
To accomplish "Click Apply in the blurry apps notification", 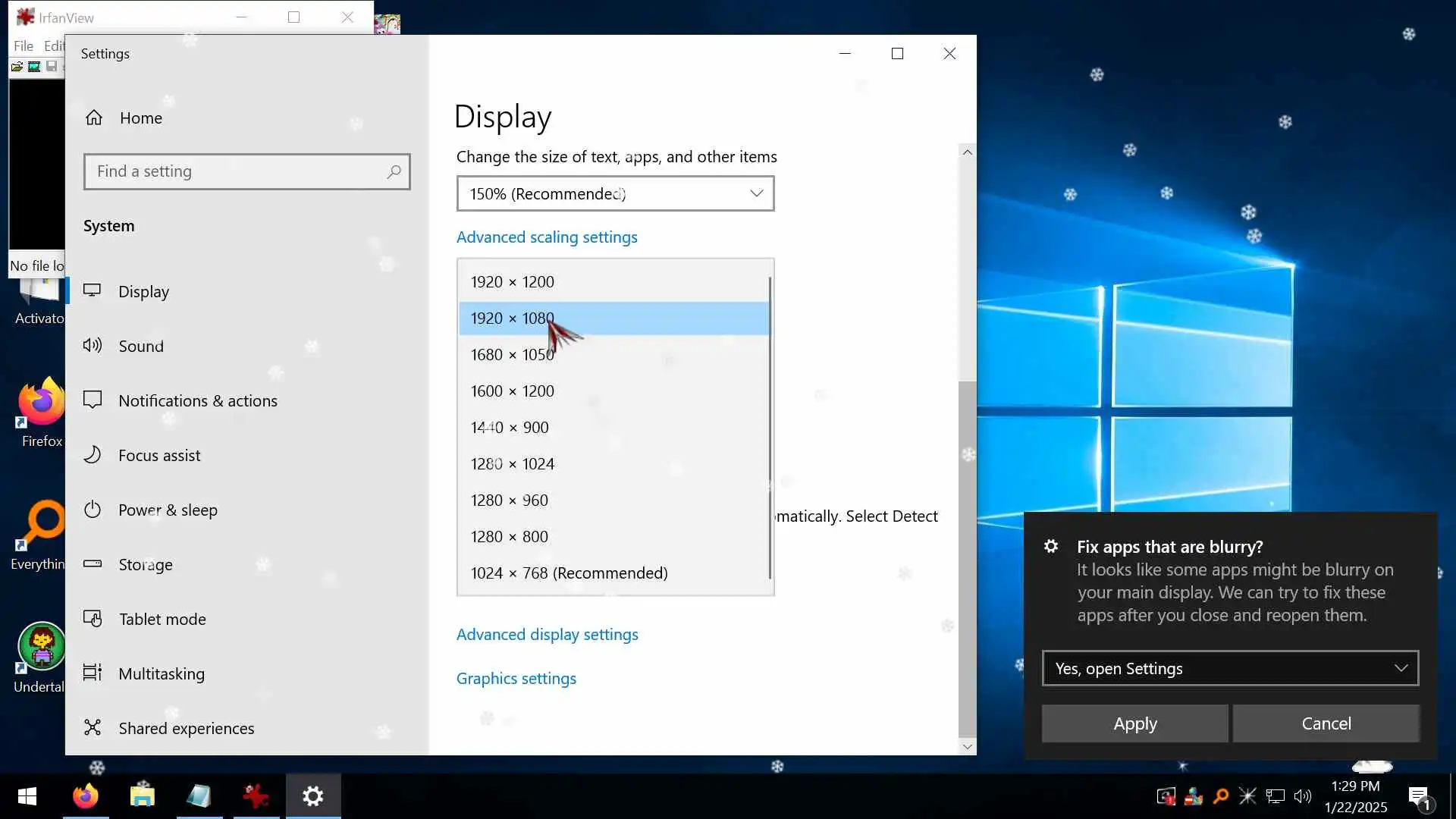I will [1134, 723].
